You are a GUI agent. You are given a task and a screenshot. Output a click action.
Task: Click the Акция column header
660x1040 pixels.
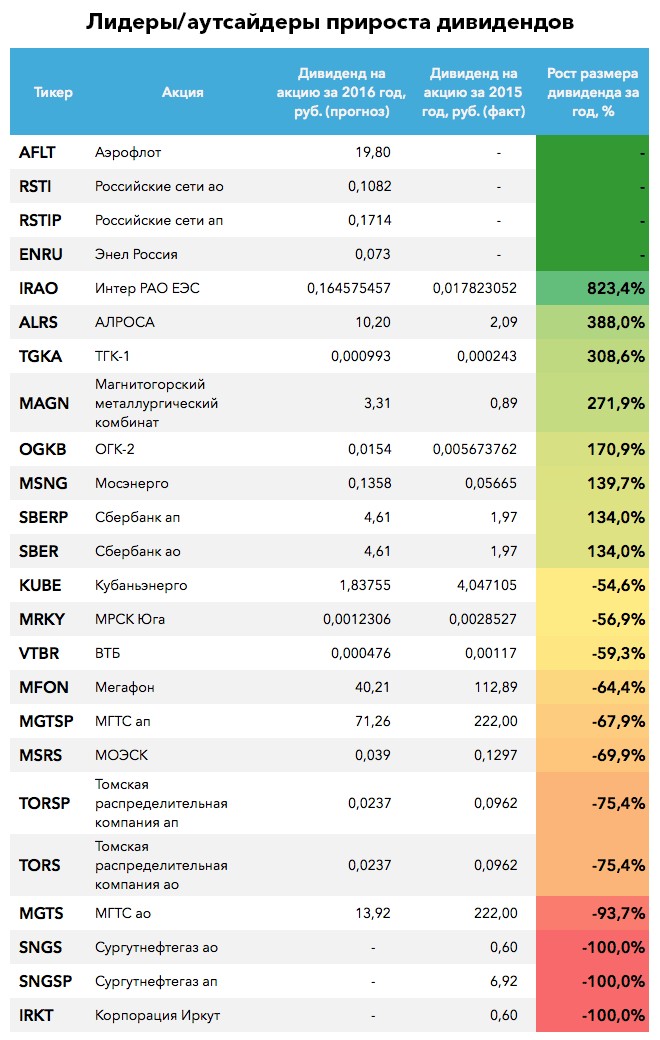182,92
